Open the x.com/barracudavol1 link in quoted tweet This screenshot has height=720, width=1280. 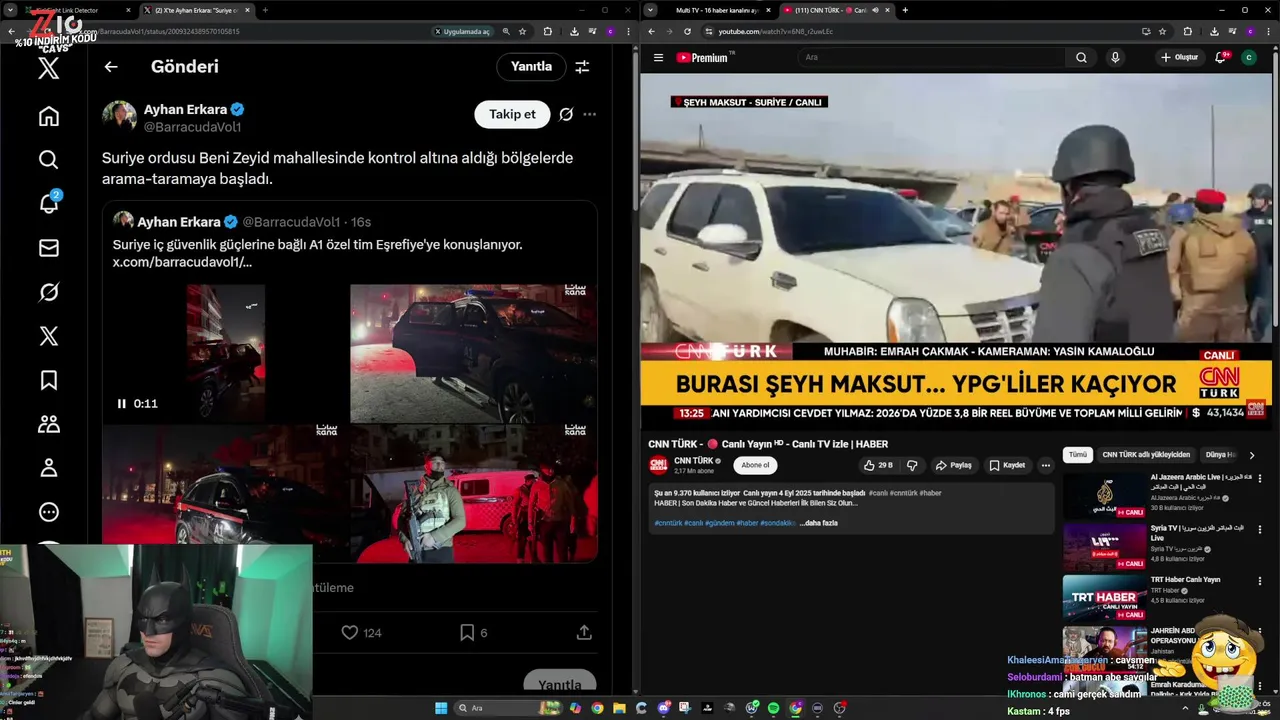coord(182,262)
